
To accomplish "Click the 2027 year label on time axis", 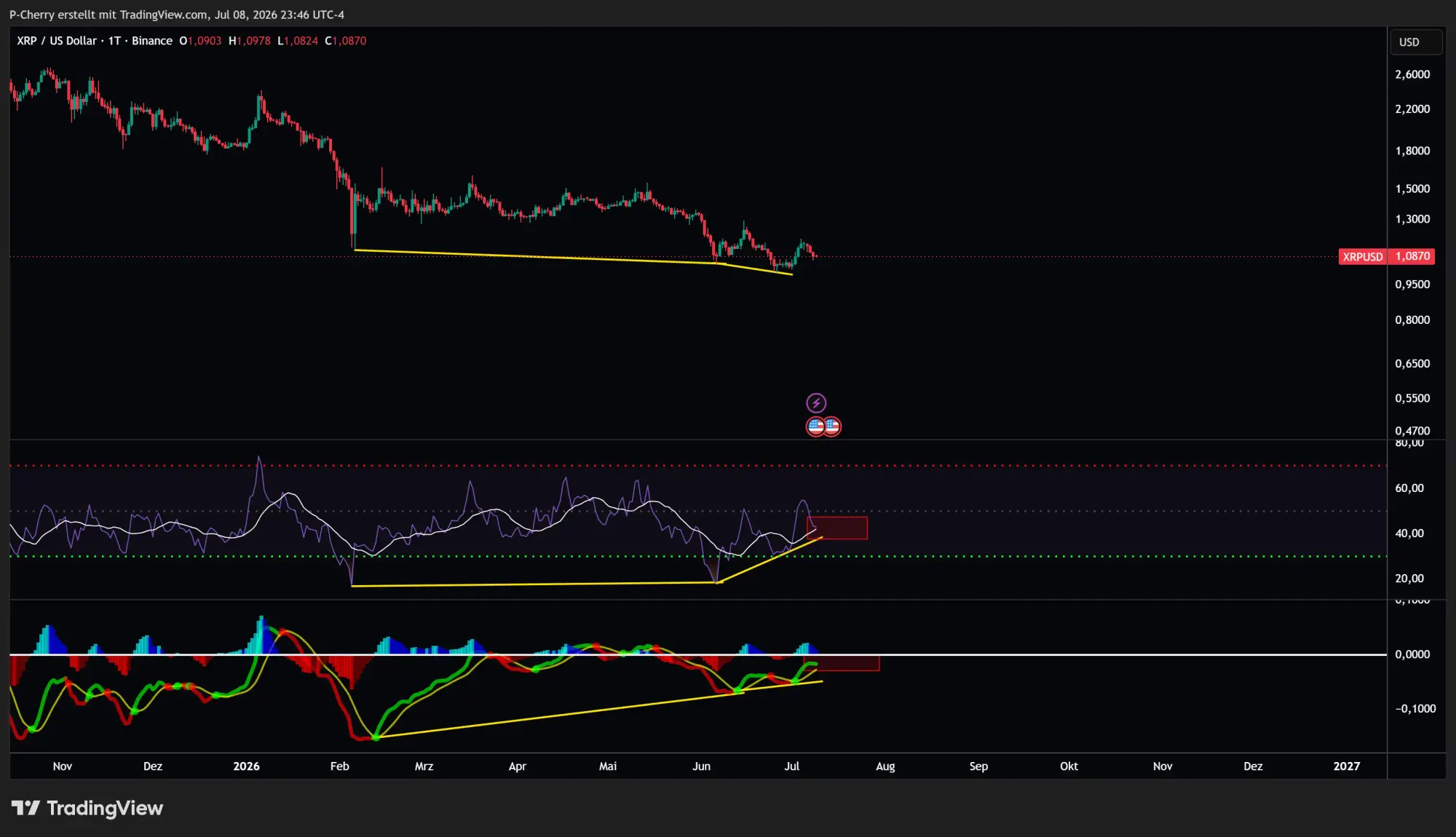I will [x=1347, y=766].
